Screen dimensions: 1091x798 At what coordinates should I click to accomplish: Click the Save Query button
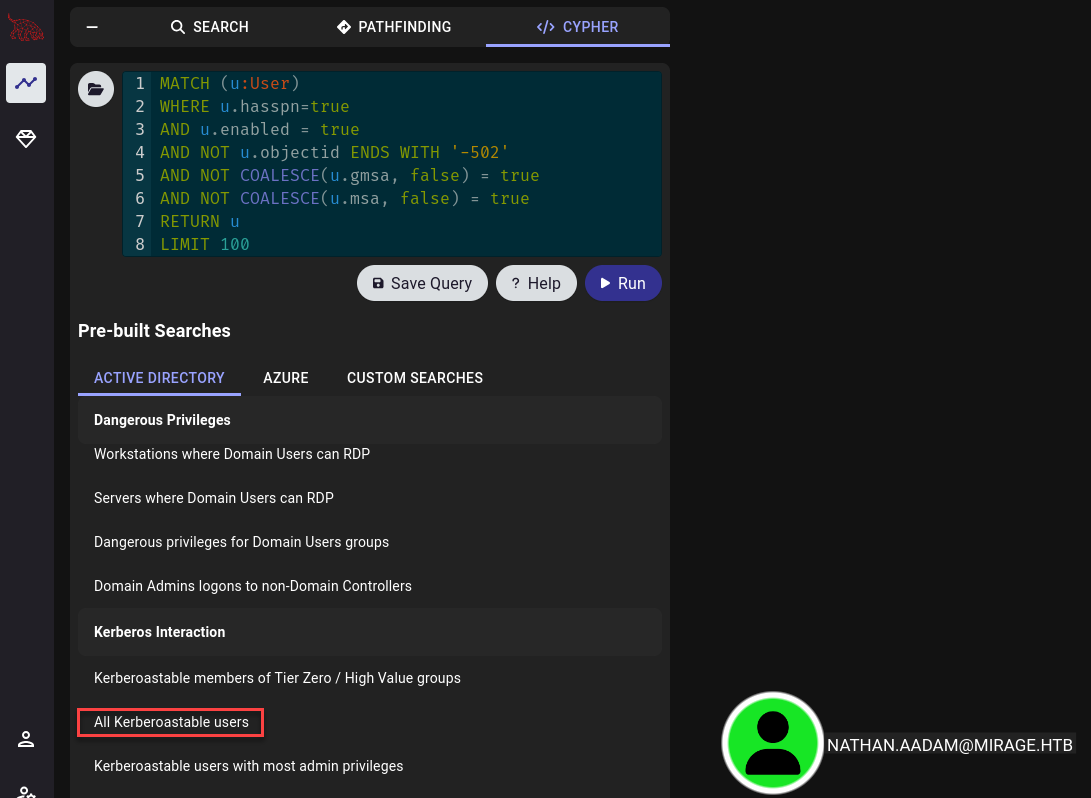point(422,283)
